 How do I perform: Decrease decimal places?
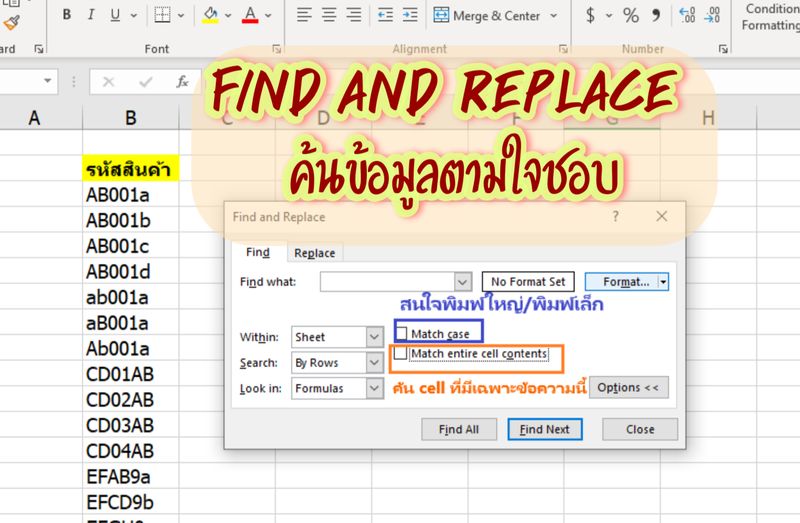pyautogui.click(x=712, y=15)
